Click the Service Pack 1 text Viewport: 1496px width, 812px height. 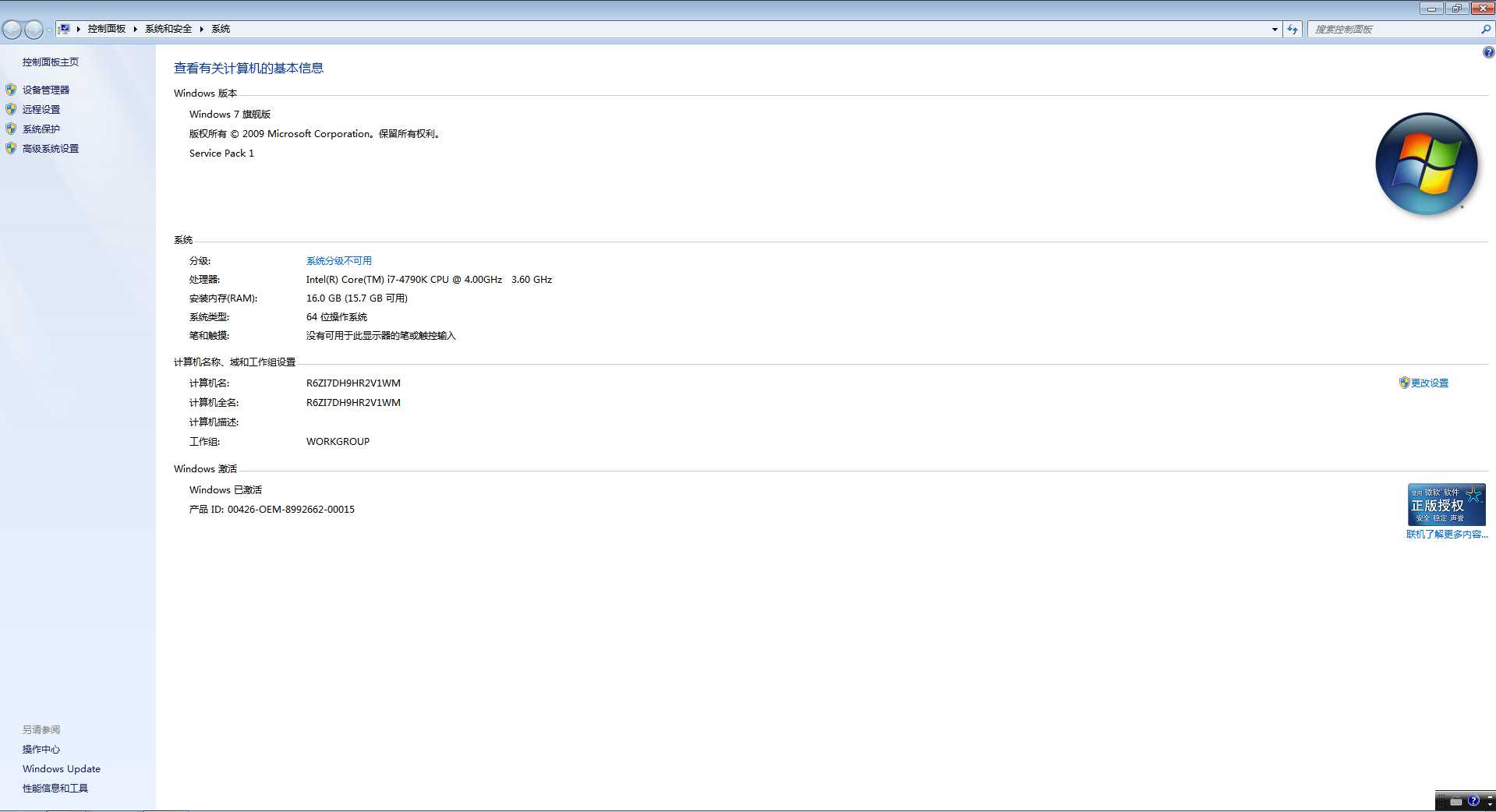click(221, 154)
